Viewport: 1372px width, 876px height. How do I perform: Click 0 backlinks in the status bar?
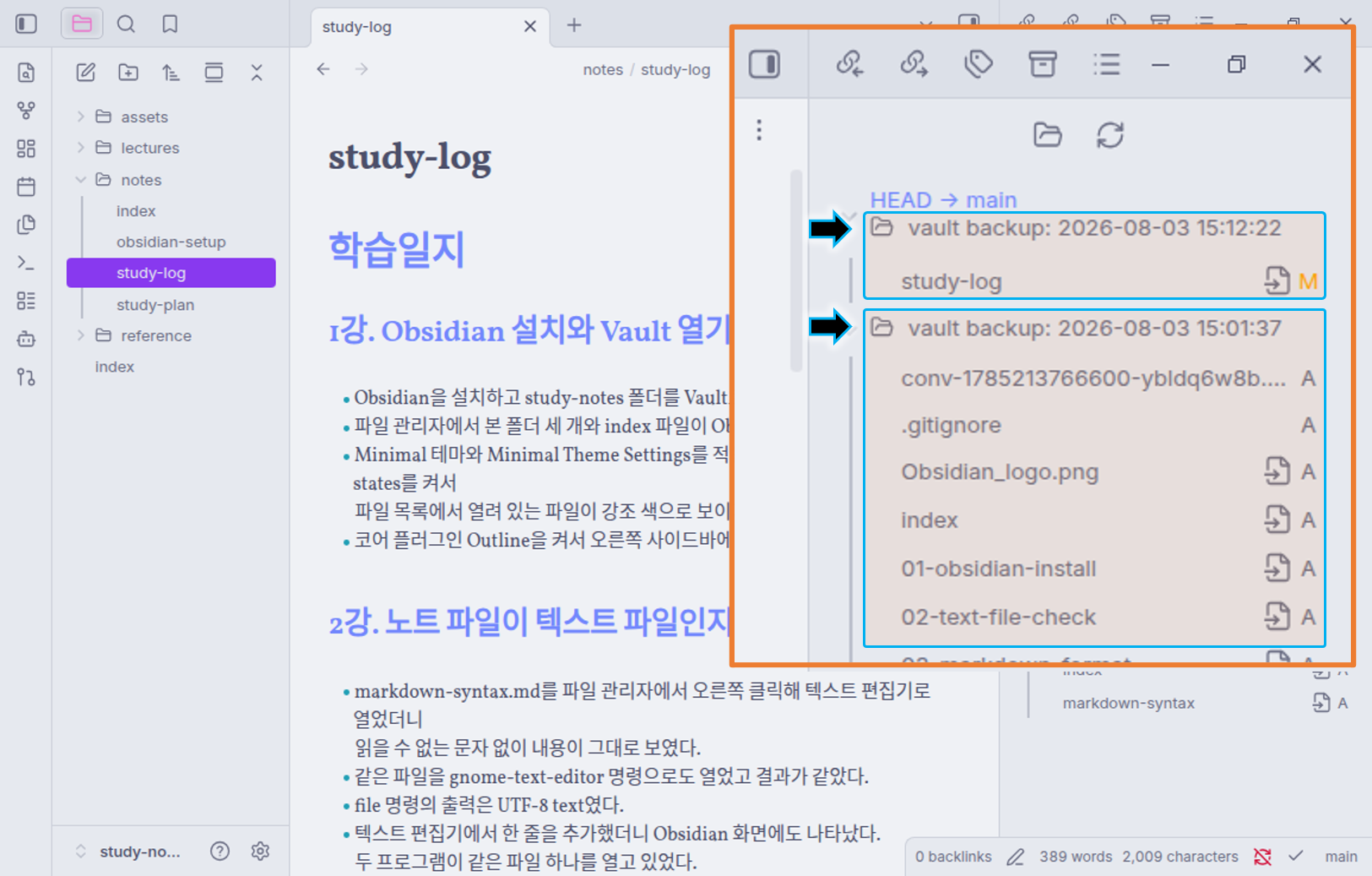coord(953,857)
